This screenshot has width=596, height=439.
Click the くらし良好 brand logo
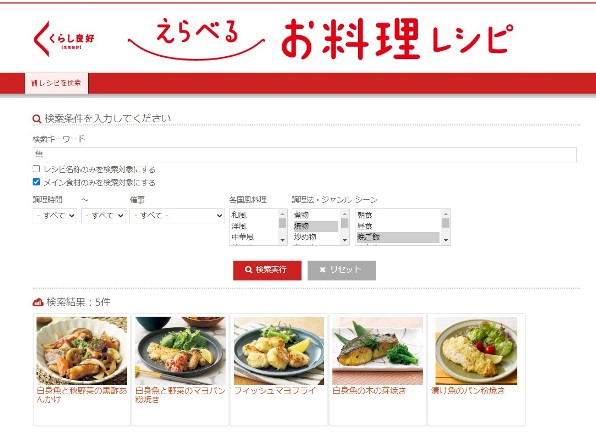pos(64,39)
